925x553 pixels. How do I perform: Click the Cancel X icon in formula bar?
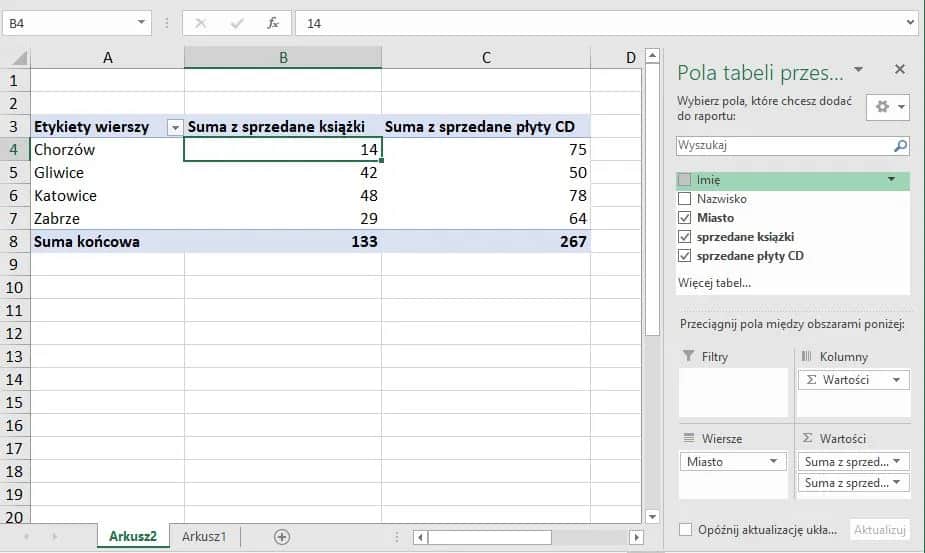point(201,23)
